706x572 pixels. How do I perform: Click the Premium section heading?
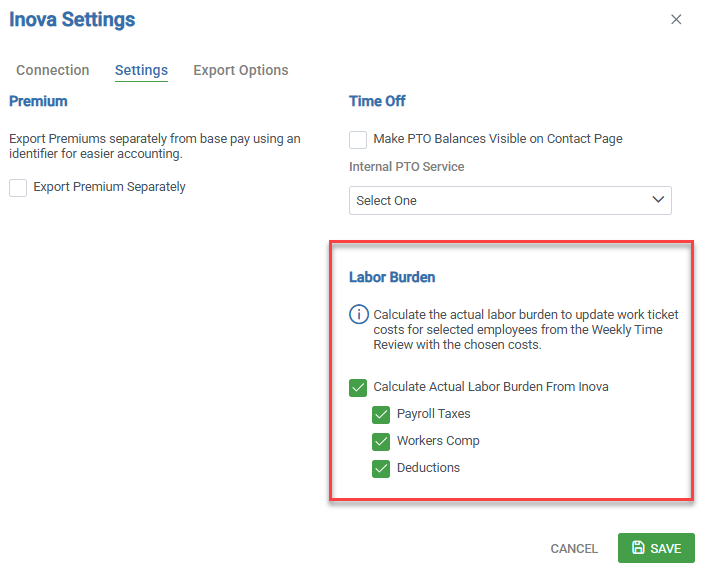(38, 101)
